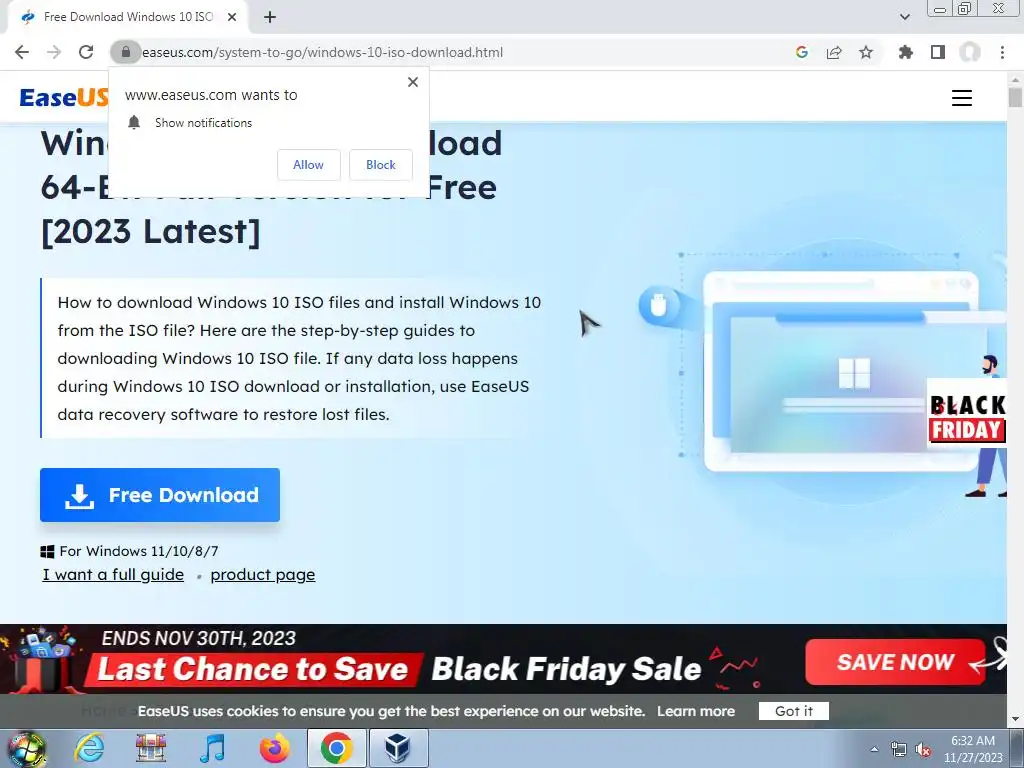Screen dimensions: 1024x768
Task: Click the EaseUS logo
Action: point(64,97)
